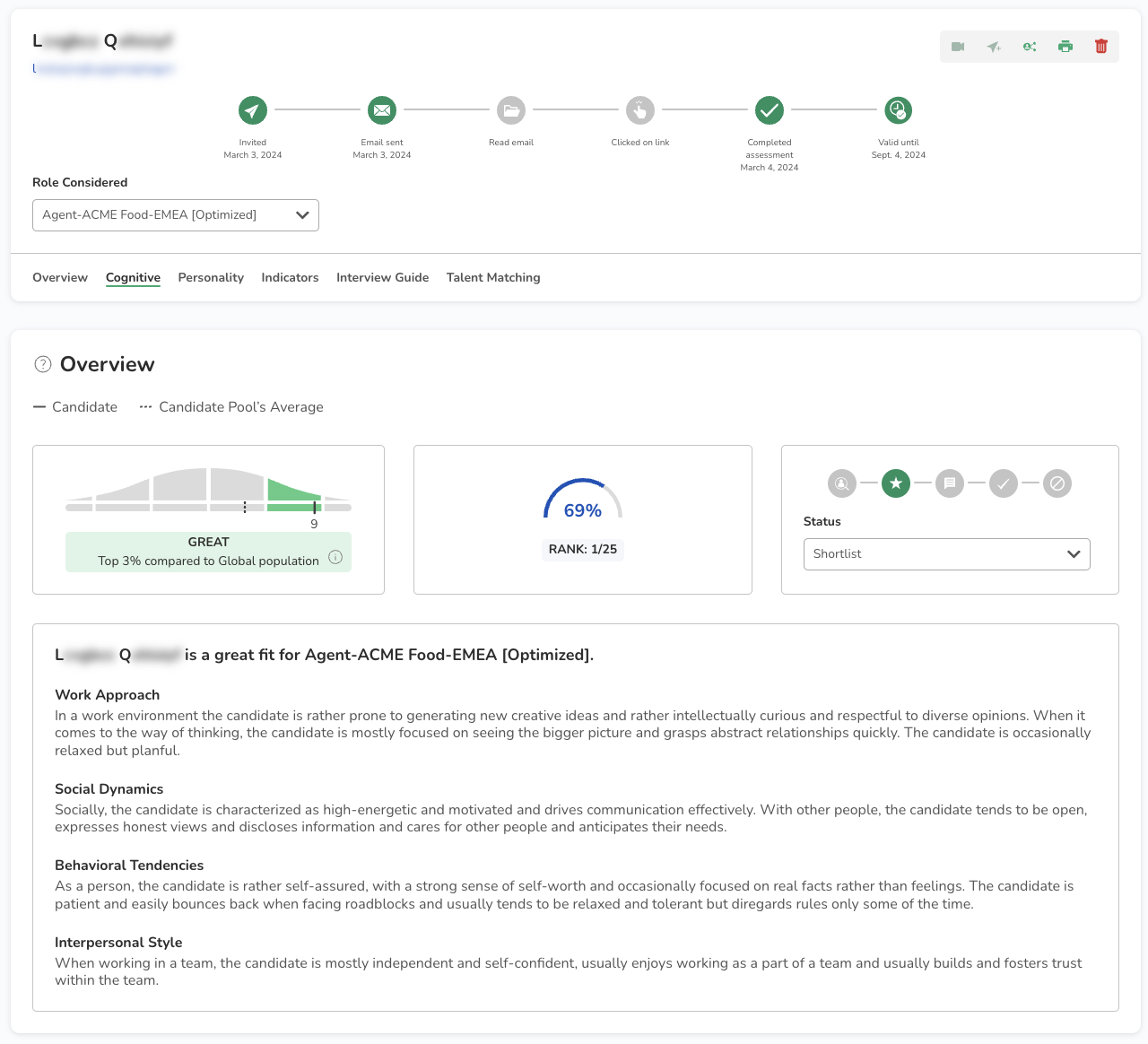Viewport: 1148px width, 1044px height.
Task: Print the candidate report
Action: click(1065, 47)
